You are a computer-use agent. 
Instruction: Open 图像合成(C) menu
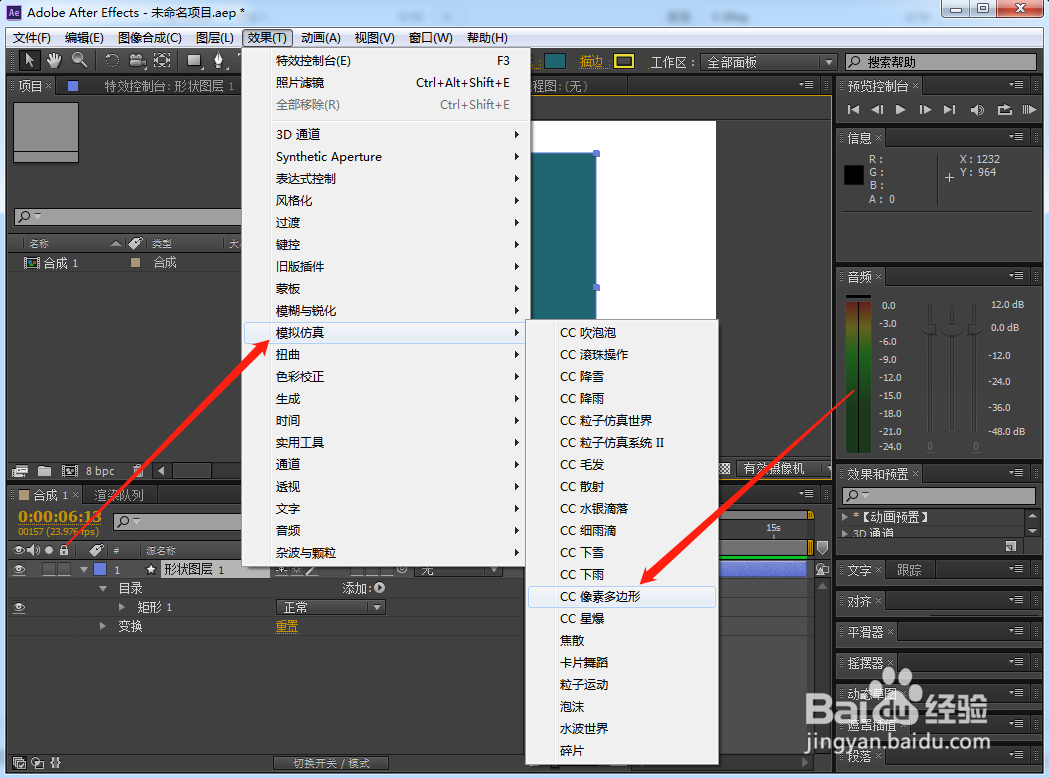(x=149, y=37)
